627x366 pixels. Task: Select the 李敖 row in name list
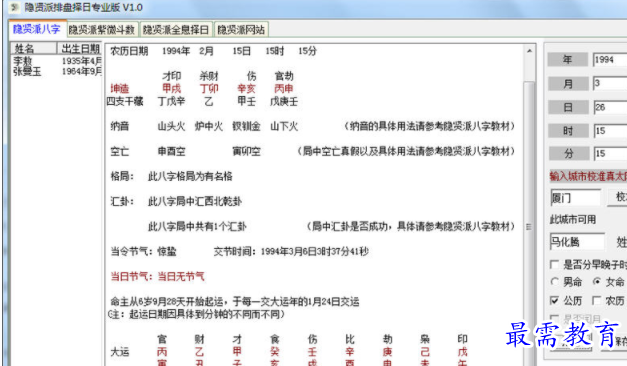[x=56, y=61]
